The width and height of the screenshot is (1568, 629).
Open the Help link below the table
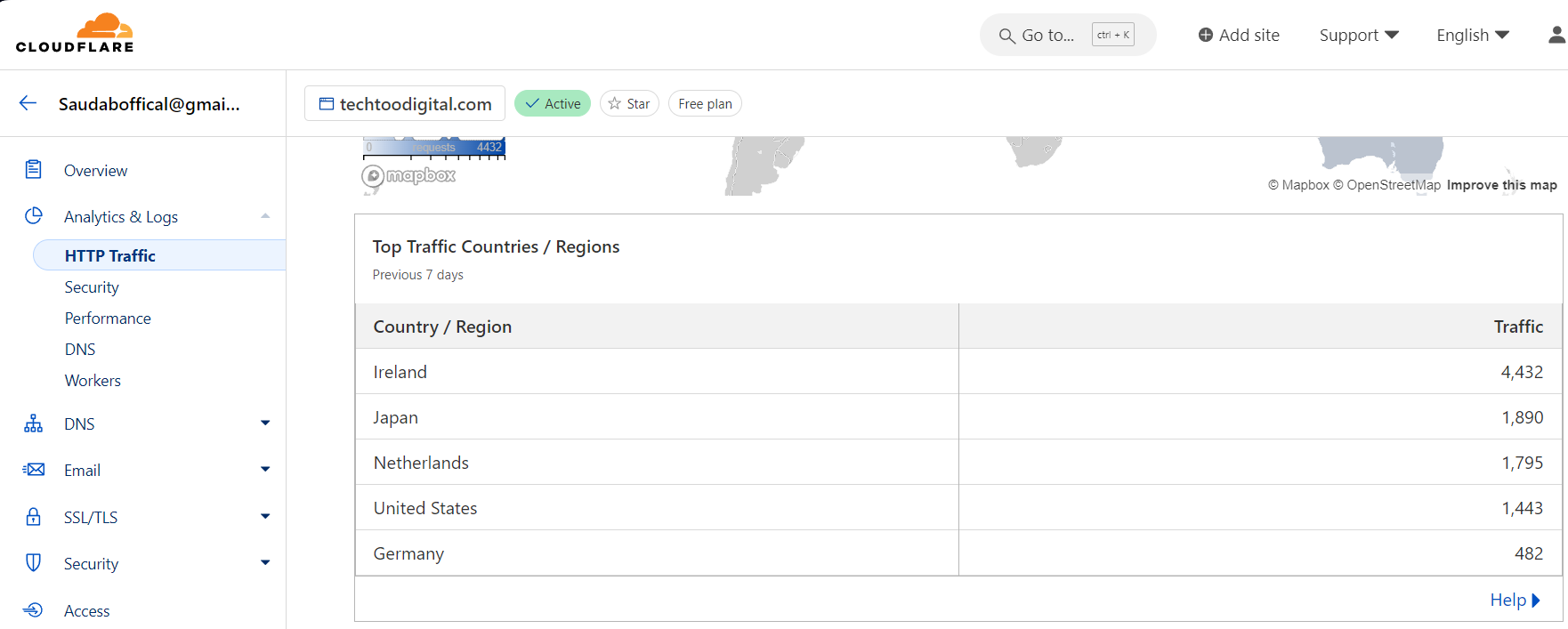click(x=1515, y=601)
